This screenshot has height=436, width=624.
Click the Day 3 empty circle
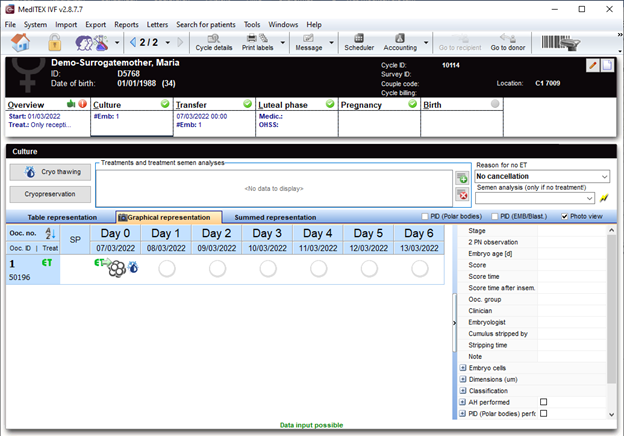click(x=268, y=269)
